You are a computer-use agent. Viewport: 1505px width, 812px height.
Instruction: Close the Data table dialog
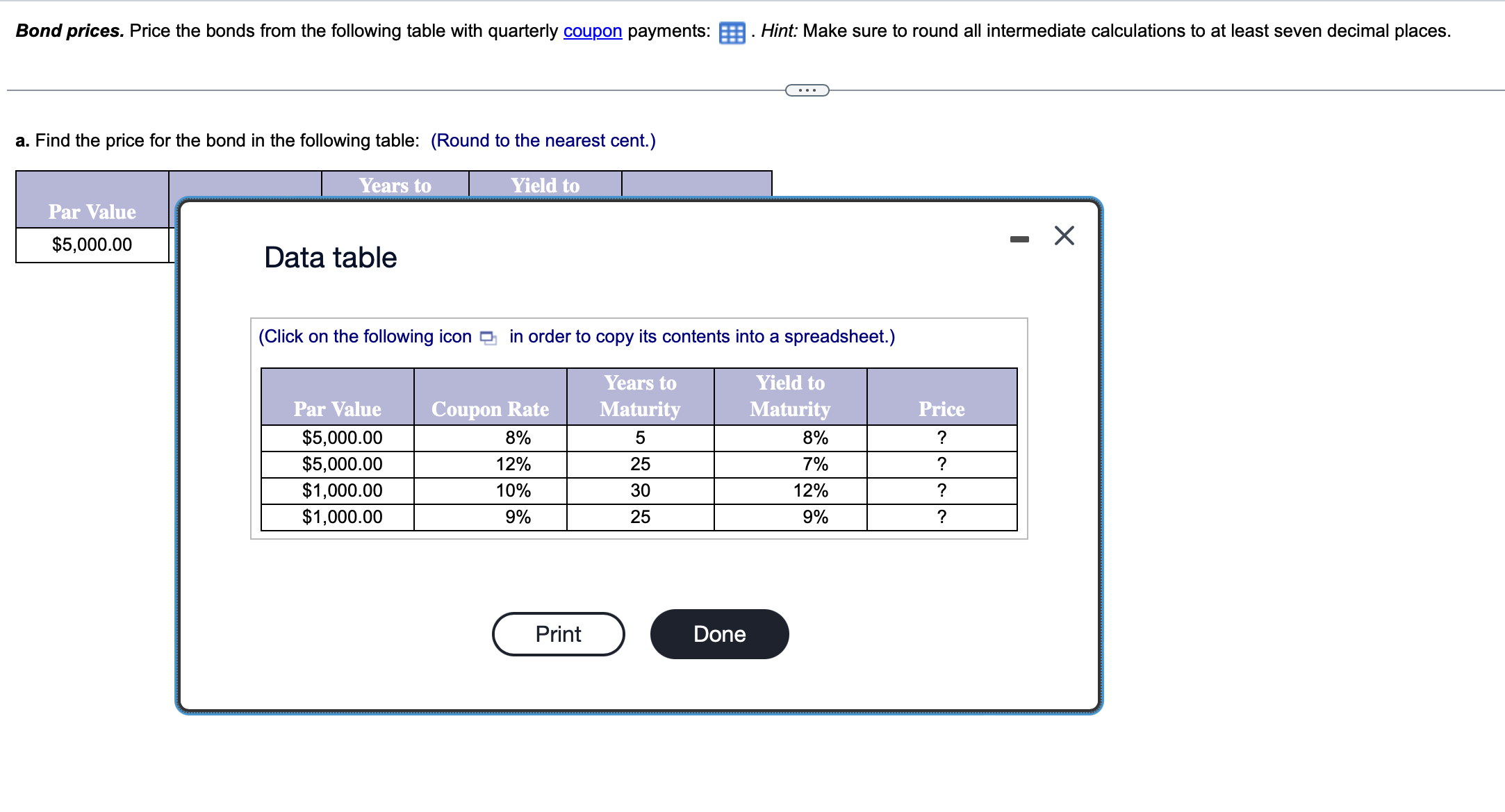(x=1064, y=236)
